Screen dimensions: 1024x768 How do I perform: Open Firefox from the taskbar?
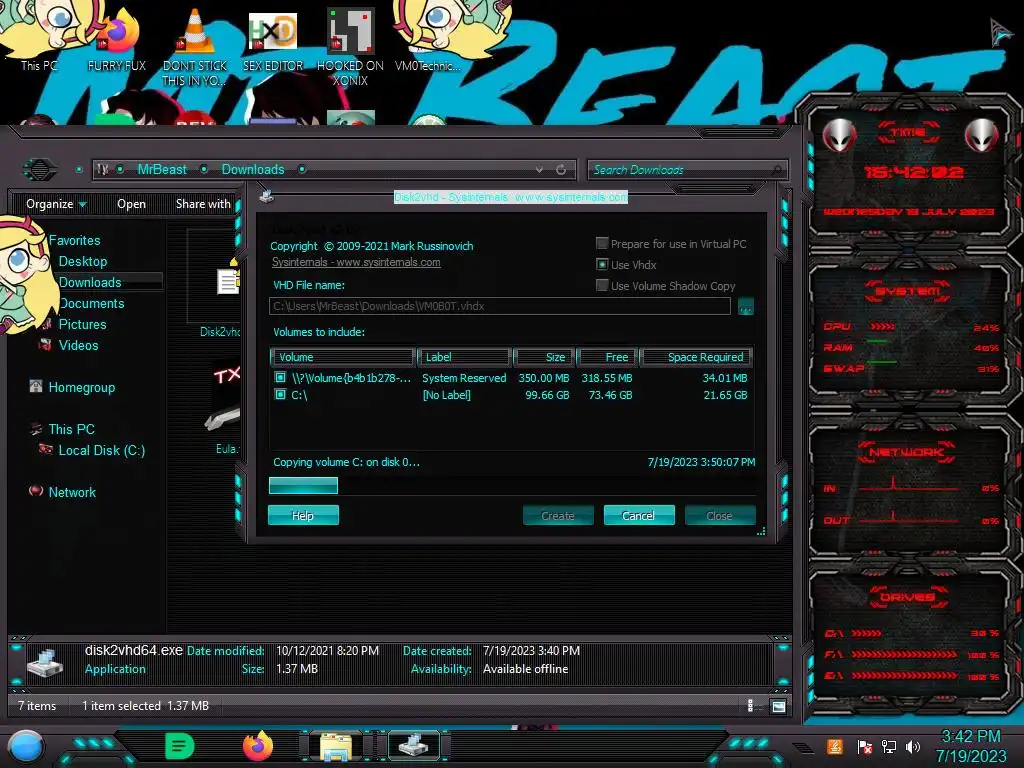pyautogui.click(x=258, y=746)
